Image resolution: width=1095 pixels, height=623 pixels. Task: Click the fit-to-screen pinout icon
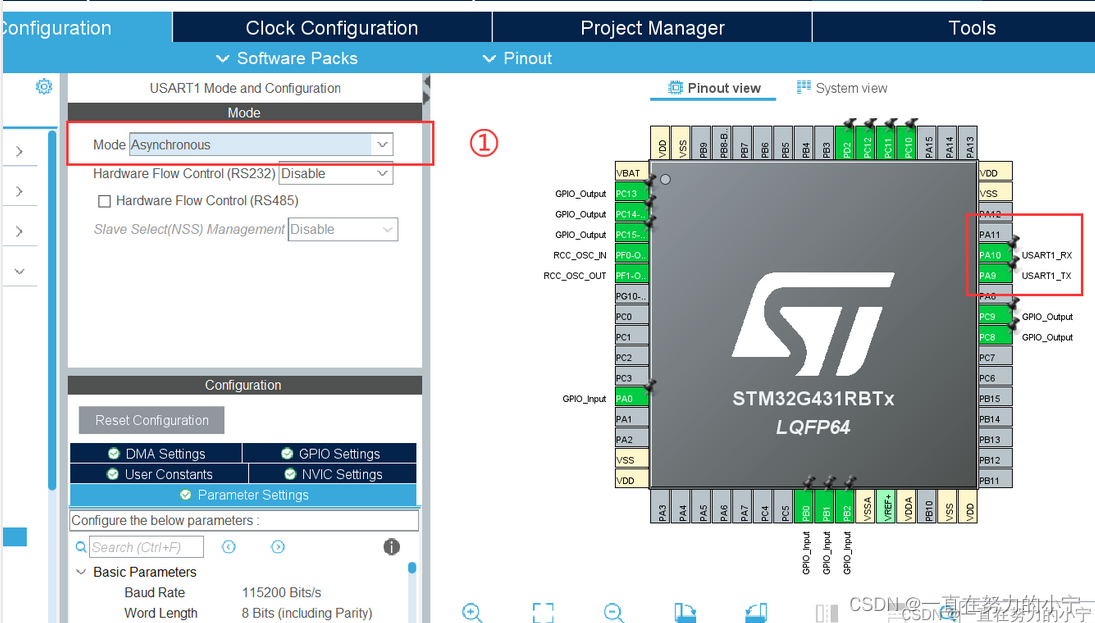coord(543,613)
